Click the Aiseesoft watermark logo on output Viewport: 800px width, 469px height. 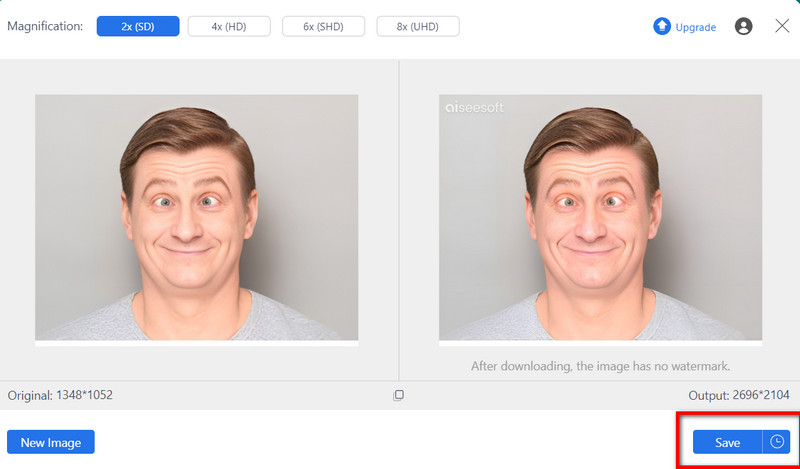[475, 105]
